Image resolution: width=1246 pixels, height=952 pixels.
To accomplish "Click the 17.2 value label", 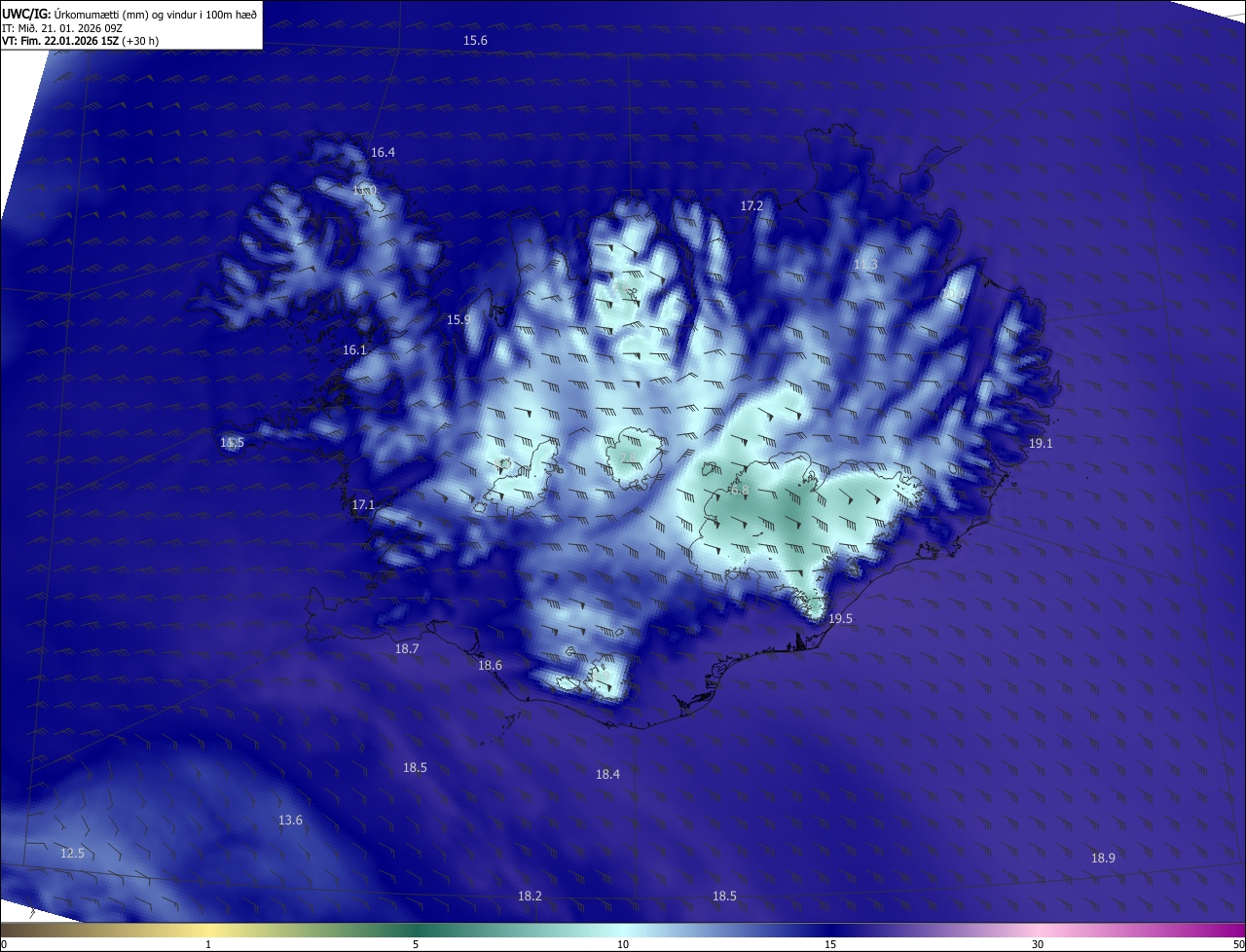I will tap(751, 205).
